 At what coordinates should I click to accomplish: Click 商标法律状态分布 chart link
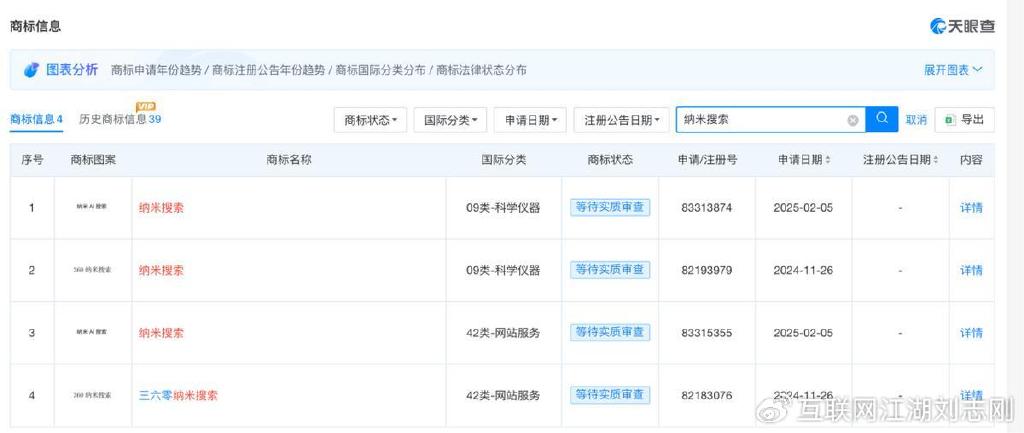click(481, 70)
